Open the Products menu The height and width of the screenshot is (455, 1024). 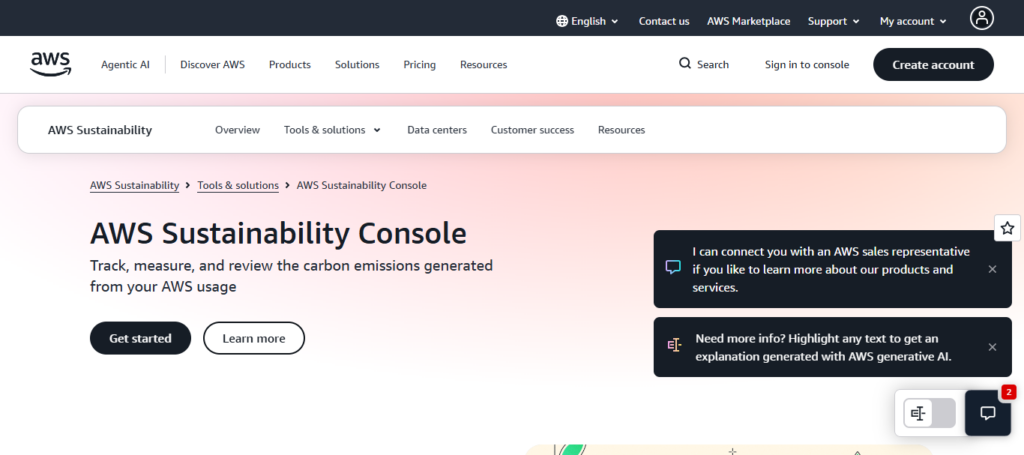tap(290, 65)
